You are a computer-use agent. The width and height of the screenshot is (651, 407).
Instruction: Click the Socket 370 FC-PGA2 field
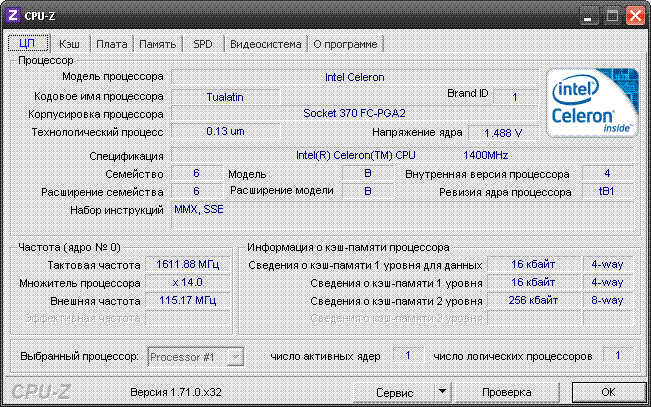355,113
